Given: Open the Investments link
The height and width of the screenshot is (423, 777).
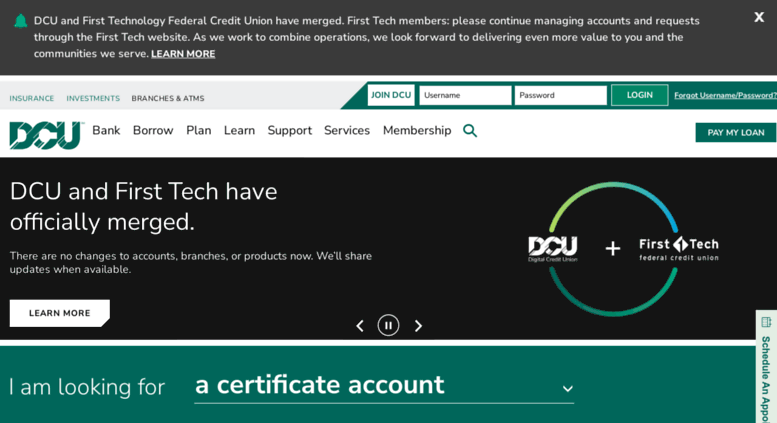Looking at the screenshot, I should click(93, 98).
